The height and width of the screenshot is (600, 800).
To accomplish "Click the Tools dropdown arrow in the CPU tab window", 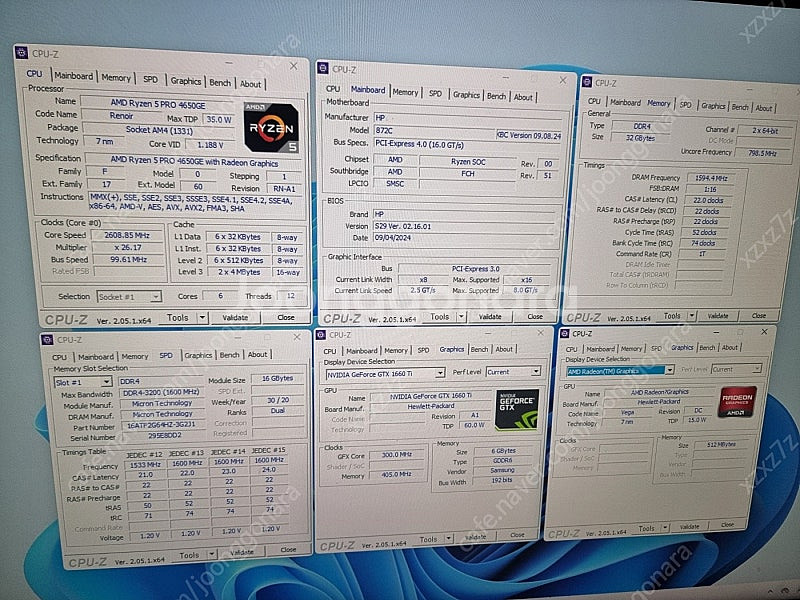I will pyautogui.click(x=203, y=318).
